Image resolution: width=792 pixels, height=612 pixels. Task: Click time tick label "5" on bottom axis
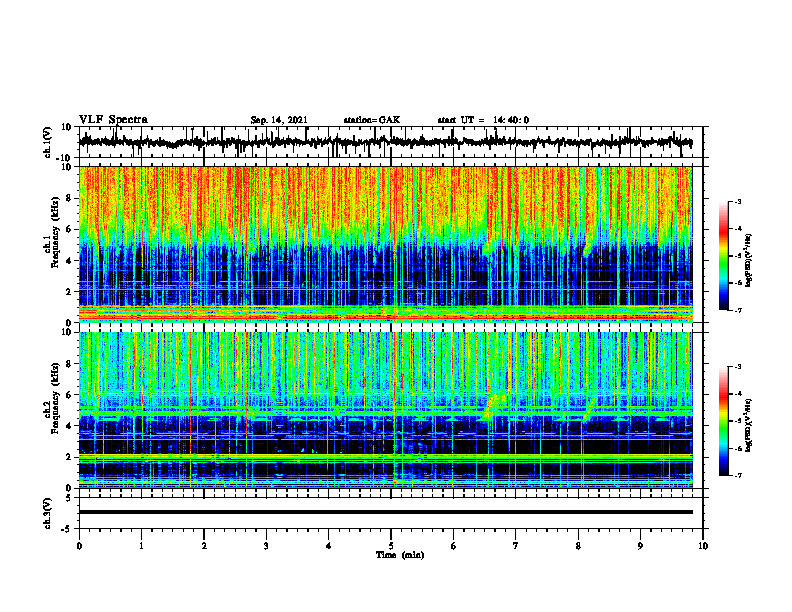[x=391, y=546]
